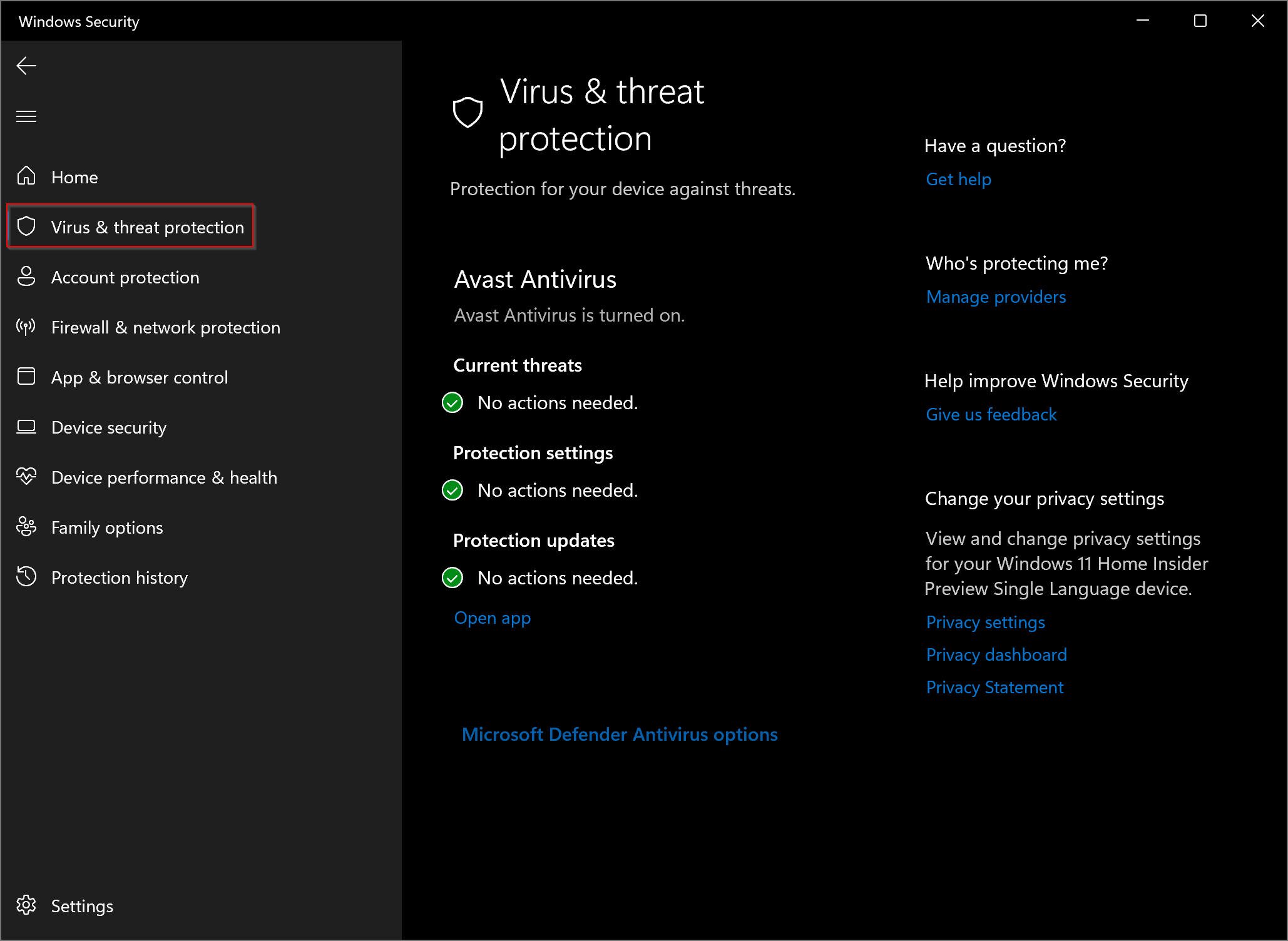Click the Account protection person icon
This screenshot has height=941, width=1288.
(x=26, y=276)
